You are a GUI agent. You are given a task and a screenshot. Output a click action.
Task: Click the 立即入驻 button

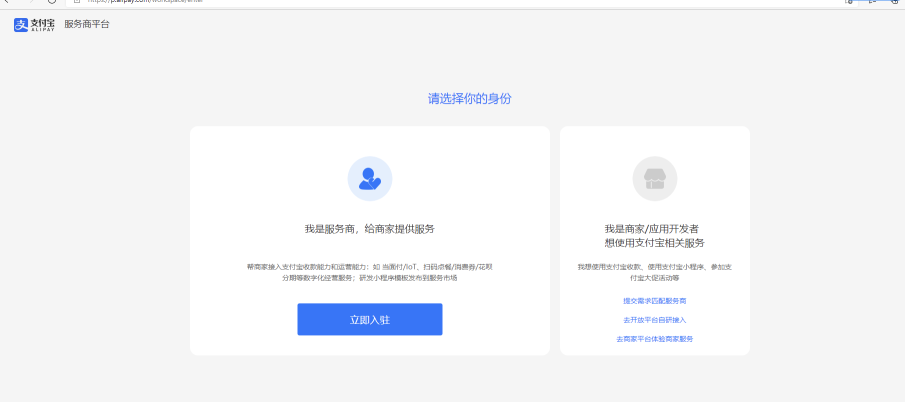(x=370, y=320)
